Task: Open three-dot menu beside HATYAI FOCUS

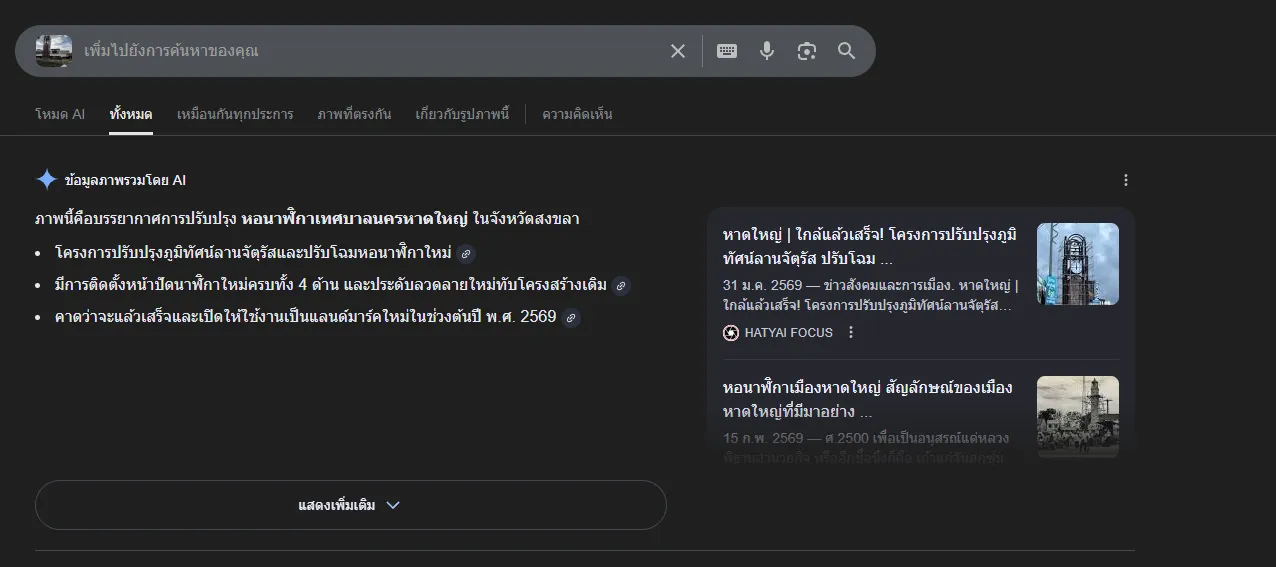Action: tap(851, 333)
